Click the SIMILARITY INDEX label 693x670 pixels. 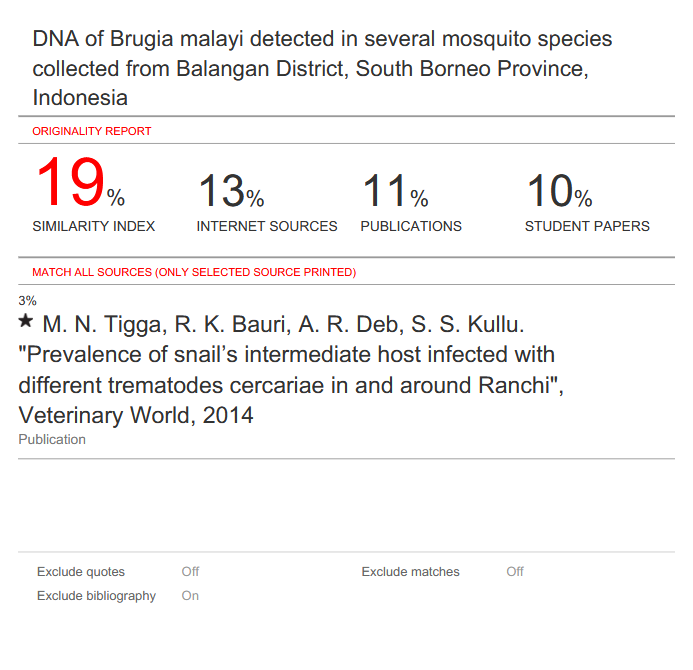coord(94,226)
